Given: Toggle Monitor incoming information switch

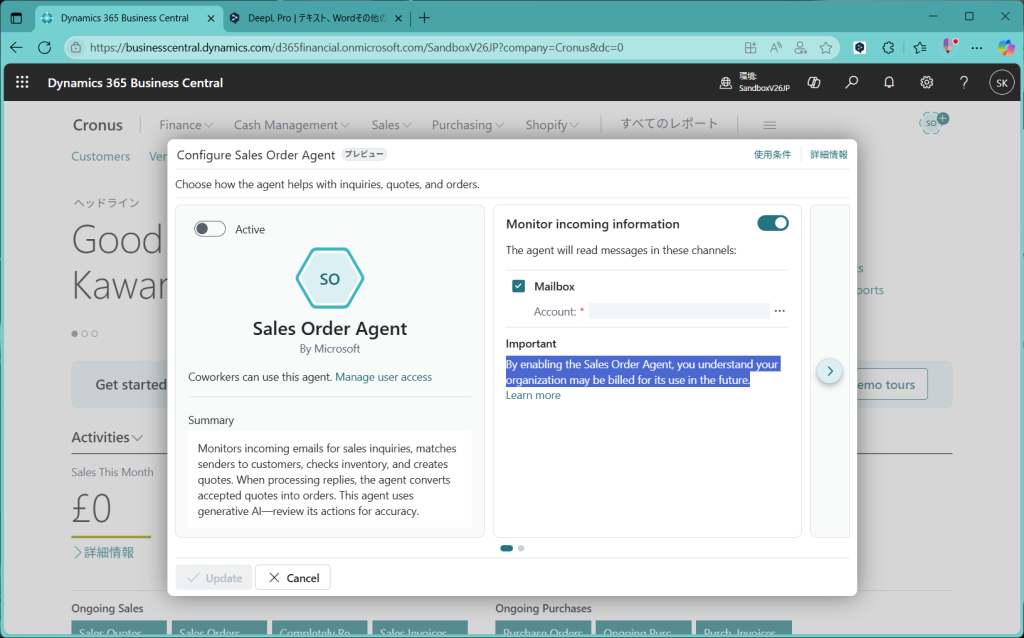Looking at the screenshot, I should (x=773, y=223).
